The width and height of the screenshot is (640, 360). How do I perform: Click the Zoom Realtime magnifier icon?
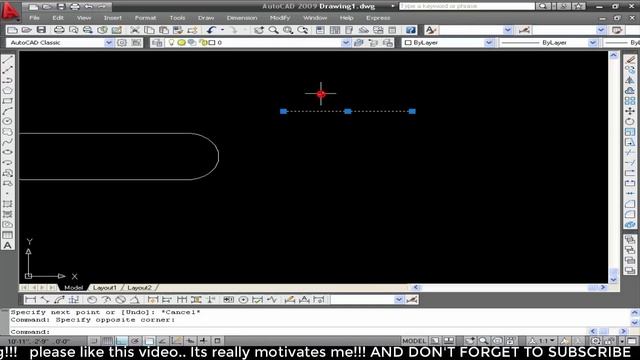click(x=273, y=30)
